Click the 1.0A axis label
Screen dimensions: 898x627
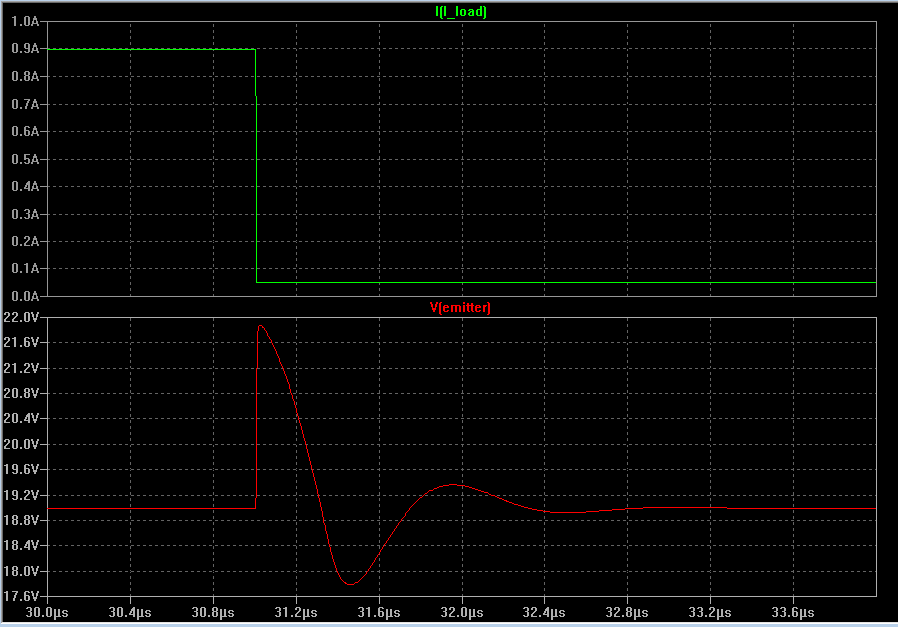25,22
